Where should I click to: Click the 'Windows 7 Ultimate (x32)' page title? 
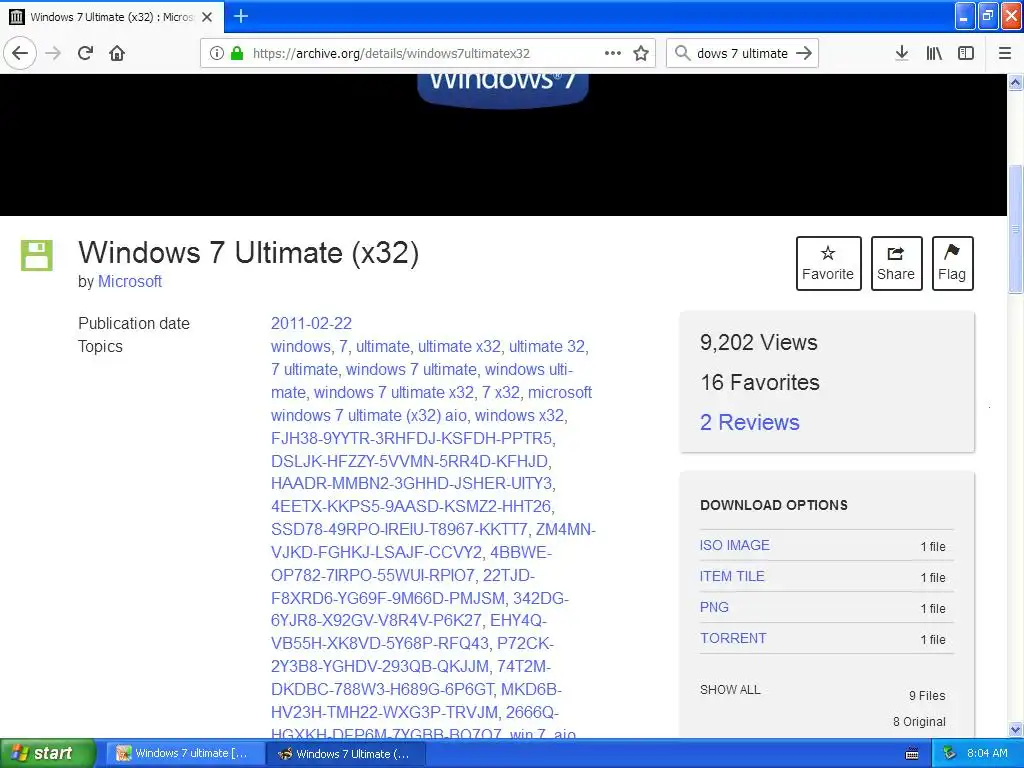(x=248, y=253)
